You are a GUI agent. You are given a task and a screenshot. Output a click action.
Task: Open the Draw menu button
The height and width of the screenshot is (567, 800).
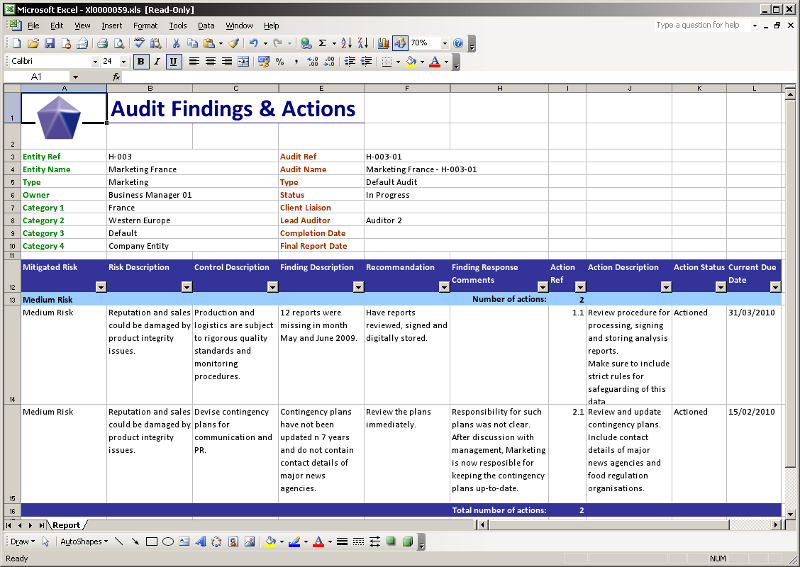point(22,541)
